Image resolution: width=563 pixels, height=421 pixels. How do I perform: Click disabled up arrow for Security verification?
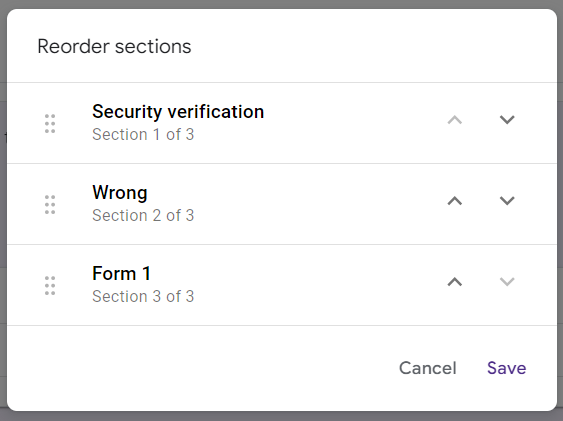pyautogui.click(x=455, y=120)
